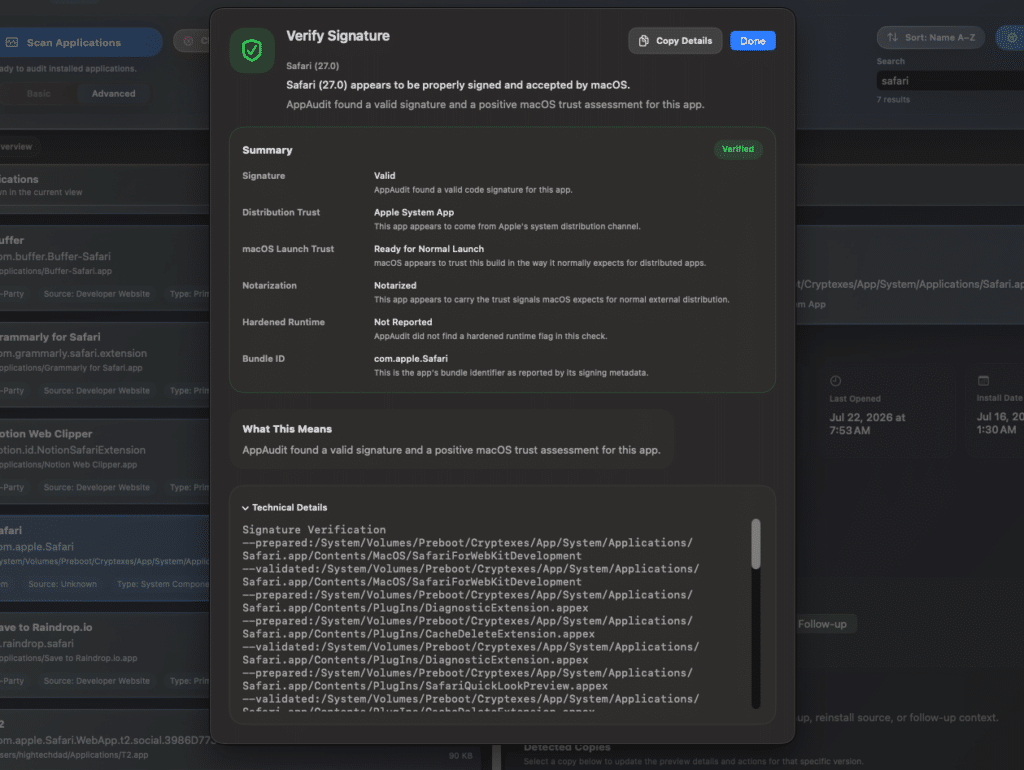This screenshot has width=1024, height=770.
Task: Click the Scan Applications monitor icon
Action: pos(12,42)
